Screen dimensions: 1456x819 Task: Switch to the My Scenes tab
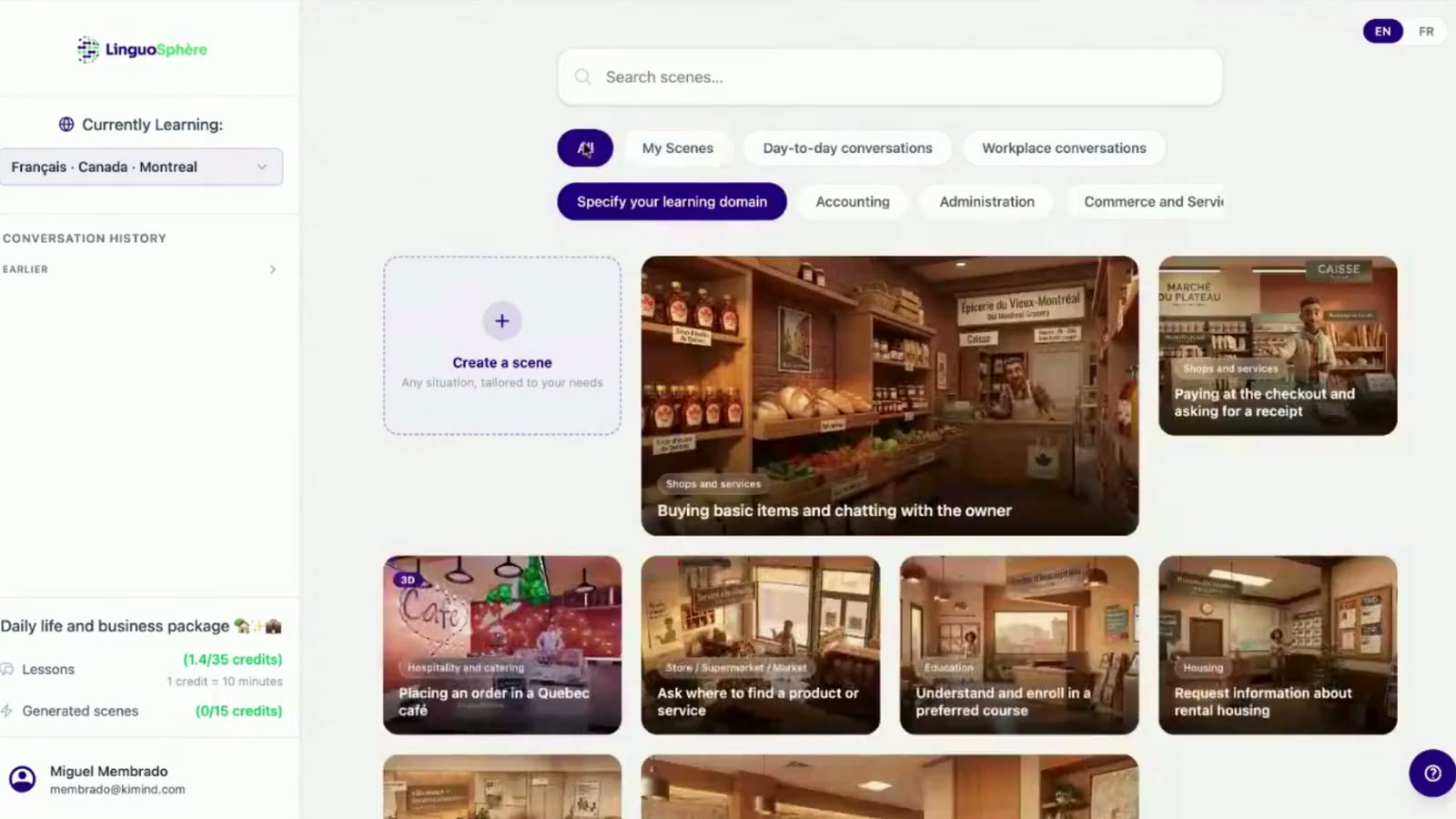[x=678, y=148]
